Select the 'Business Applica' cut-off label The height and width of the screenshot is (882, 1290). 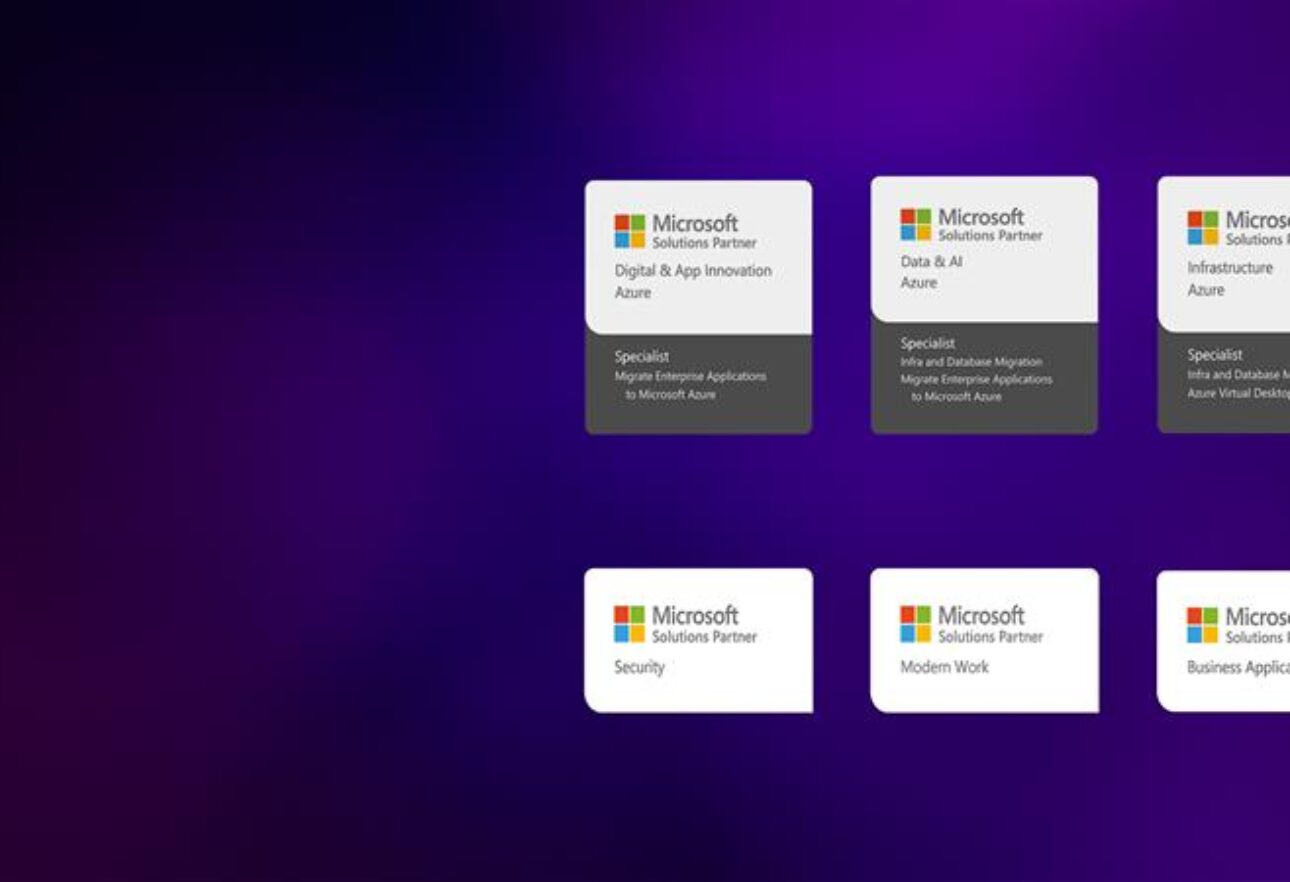(x=1238, y=668)
